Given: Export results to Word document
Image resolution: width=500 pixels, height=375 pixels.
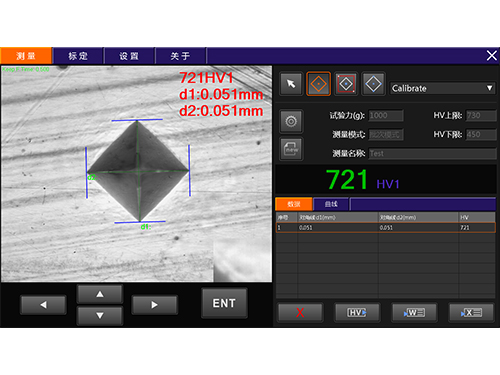Looking at the screenshot, I should (x=414, y=312).
